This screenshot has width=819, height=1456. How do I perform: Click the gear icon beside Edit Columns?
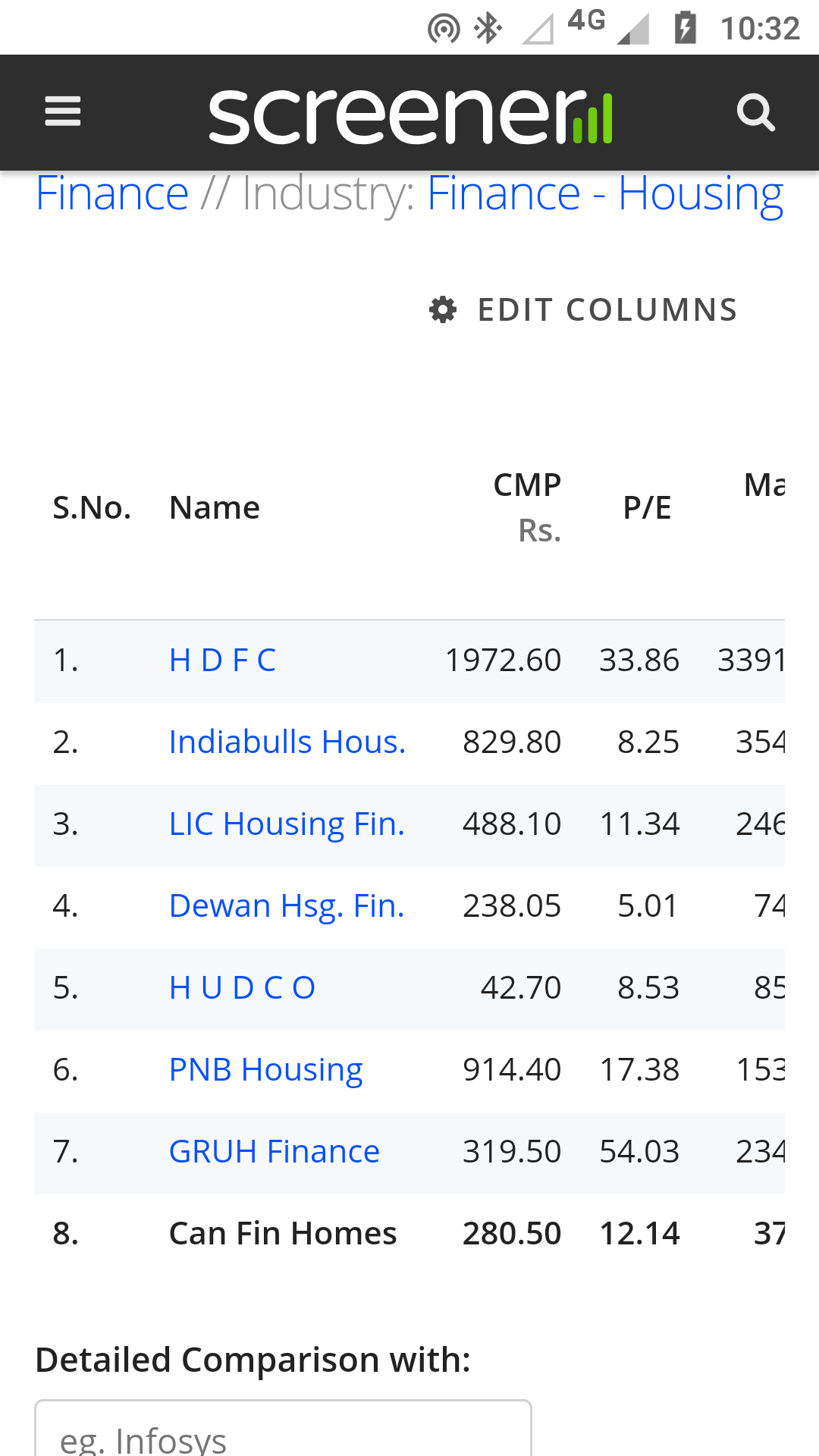tap(443, 310)
